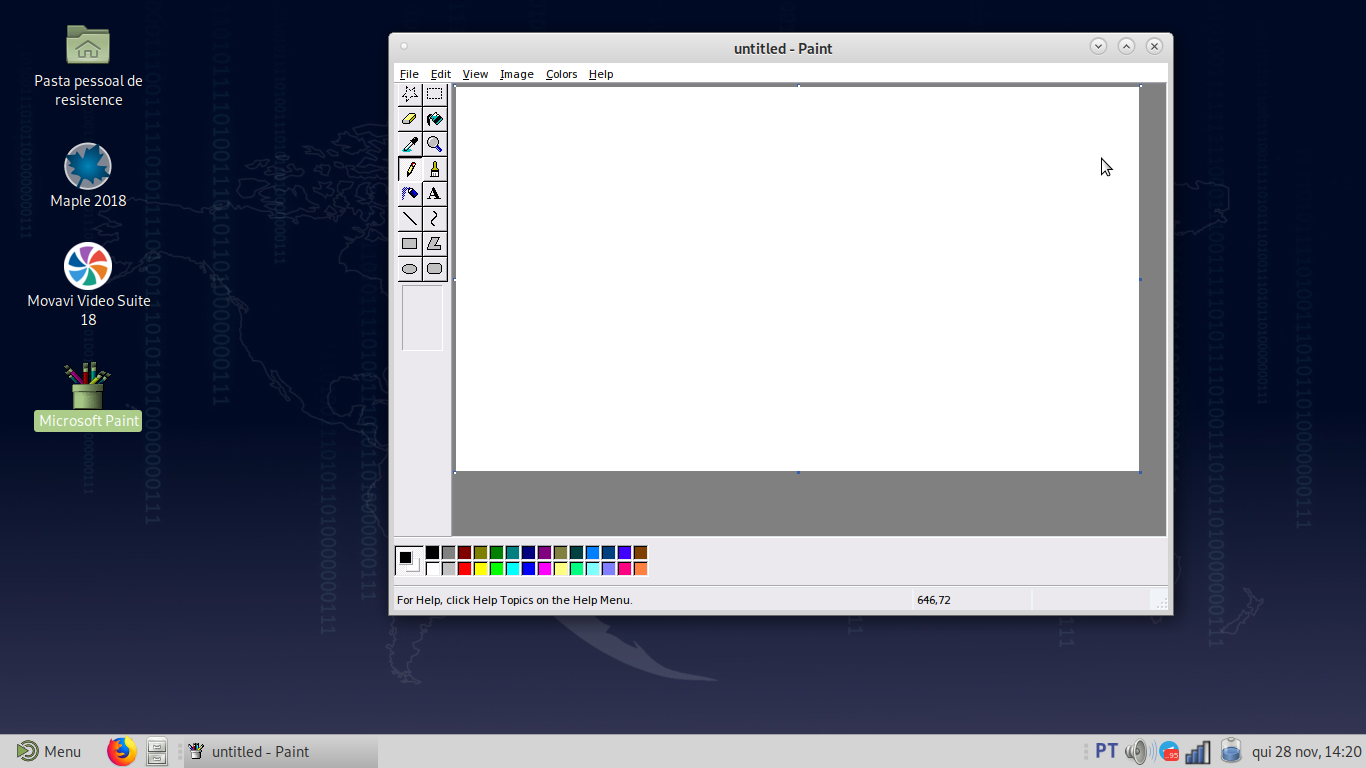1366x768 pixels.
Task: Pick the brown palette swatch
Action: point(641,553)
